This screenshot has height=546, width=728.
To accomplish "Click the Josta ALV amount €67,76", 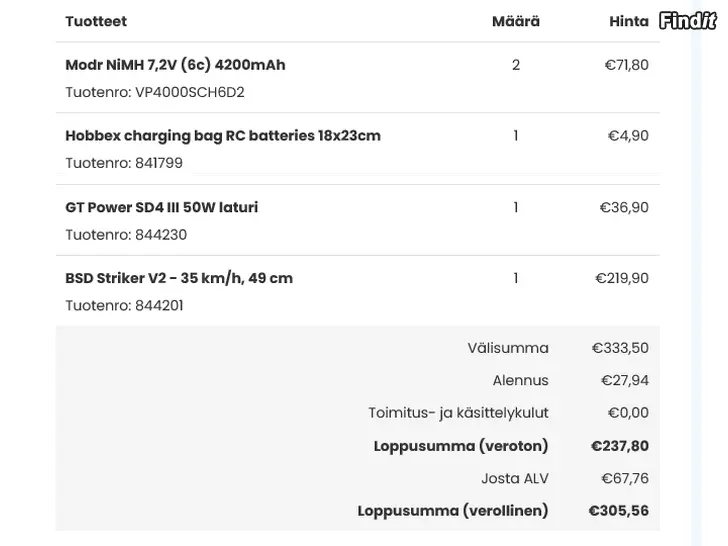I will (624, 478).
